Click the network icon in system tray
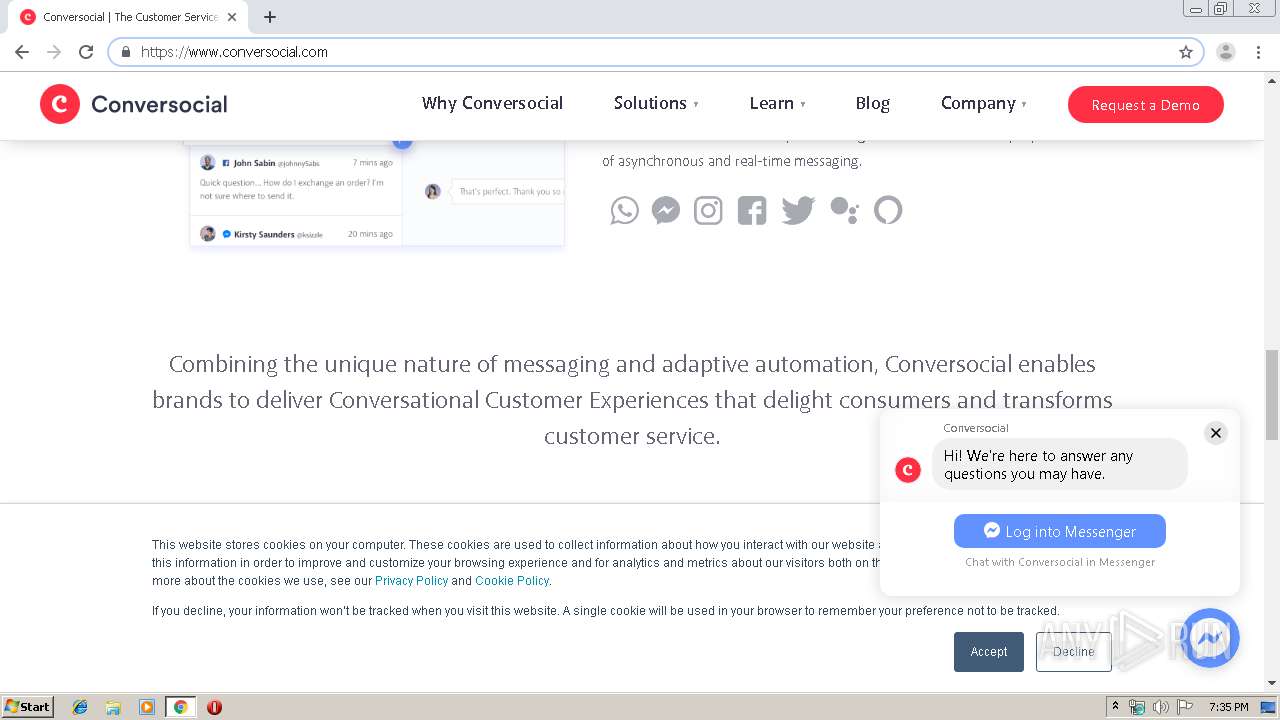Image resolution: width=1280 pixels, height=720 pixels. point(1137,707)
